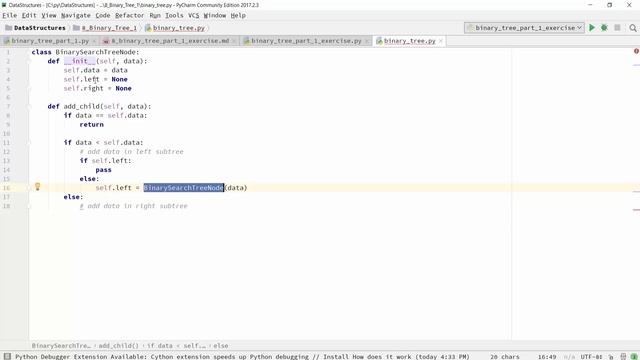Open the Help menu
This screenshot has height=360, width=640.
pyautogui.click(x=238, y=16)
